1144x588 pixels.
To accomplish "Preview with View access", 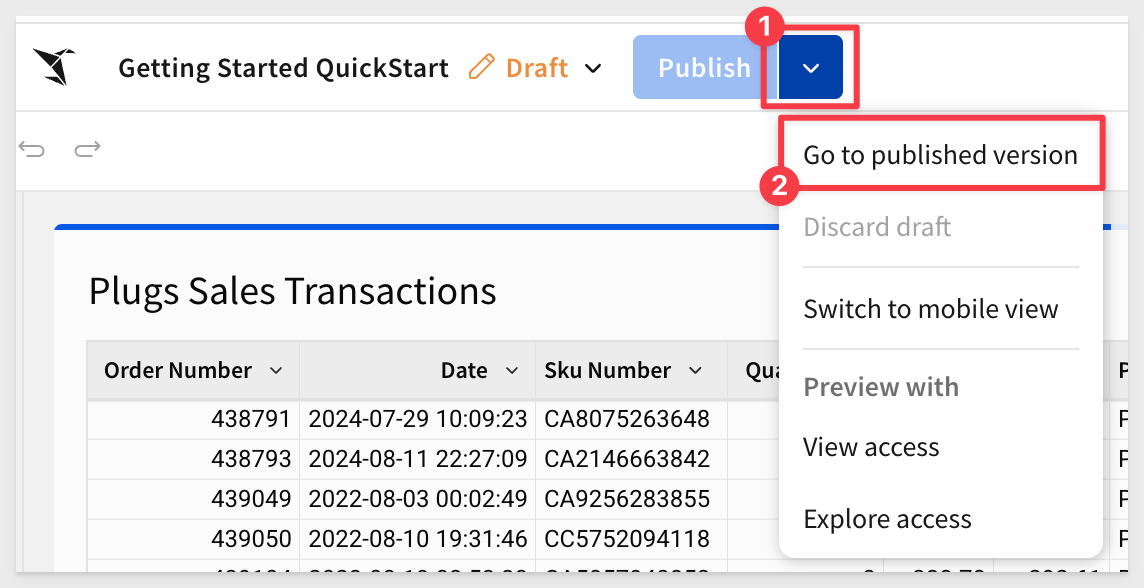I will (x=871, y=446).
